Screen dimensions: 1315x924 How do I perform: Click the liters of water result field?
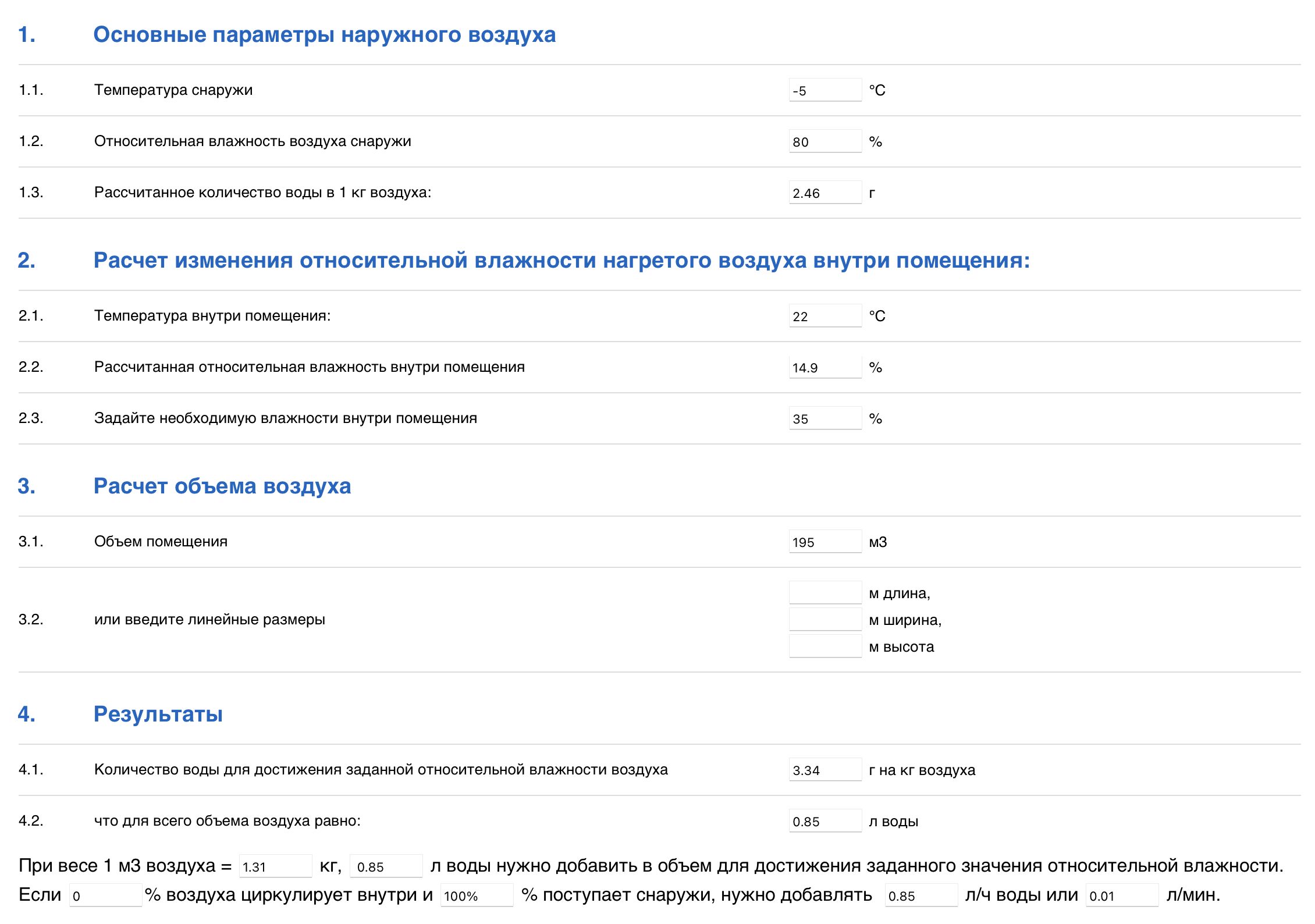824,821
